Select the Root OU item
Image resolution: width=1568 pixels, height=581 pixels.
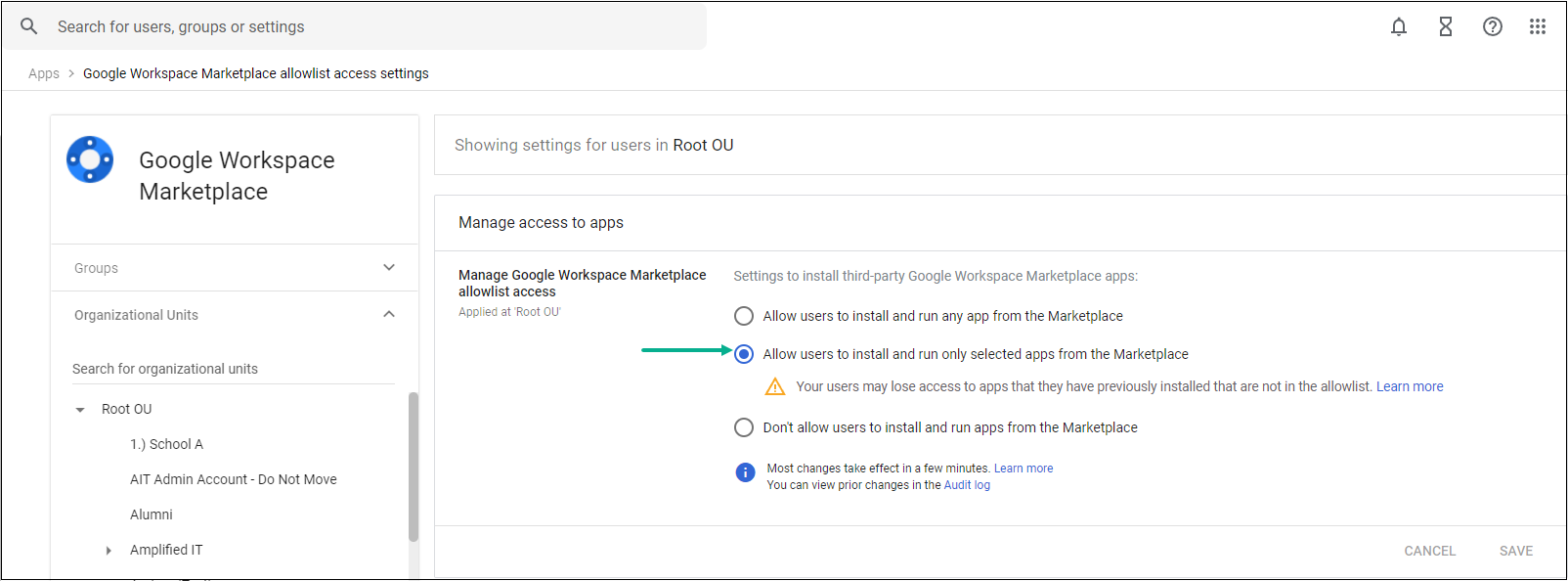pos(127,409)
